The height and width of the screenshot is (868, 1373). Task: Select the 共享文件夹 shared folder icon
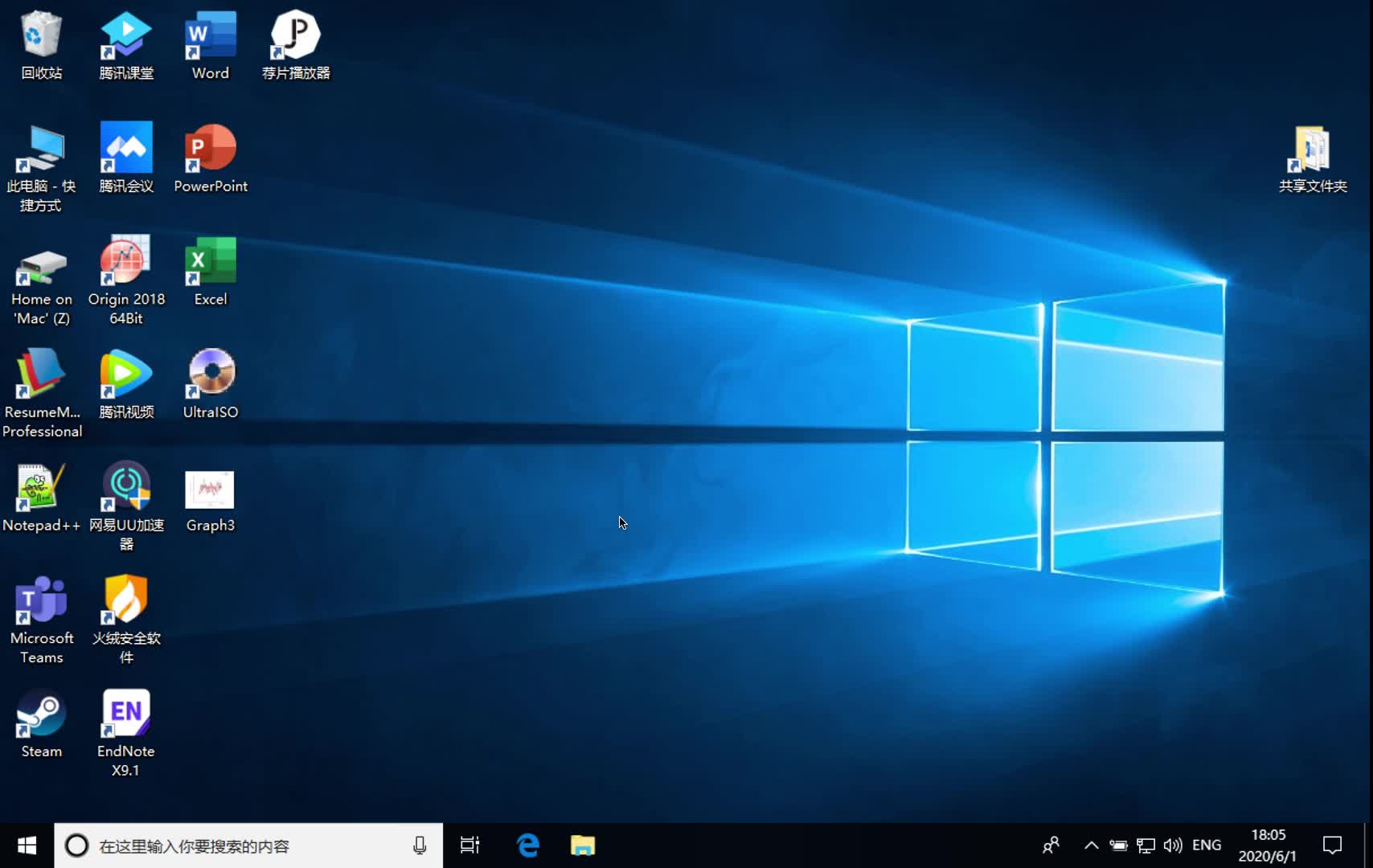click(1312, 158)
